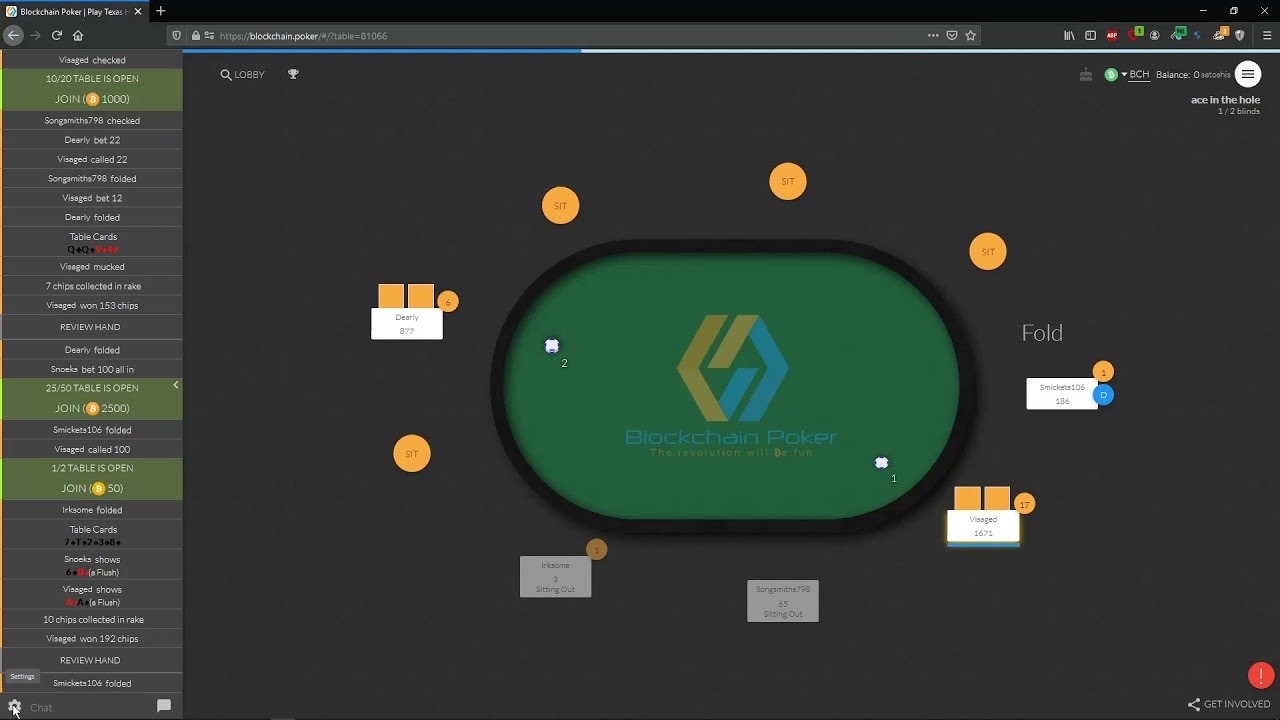
Task: Click the LOBBY search link
Action: (x=242, y=74)
